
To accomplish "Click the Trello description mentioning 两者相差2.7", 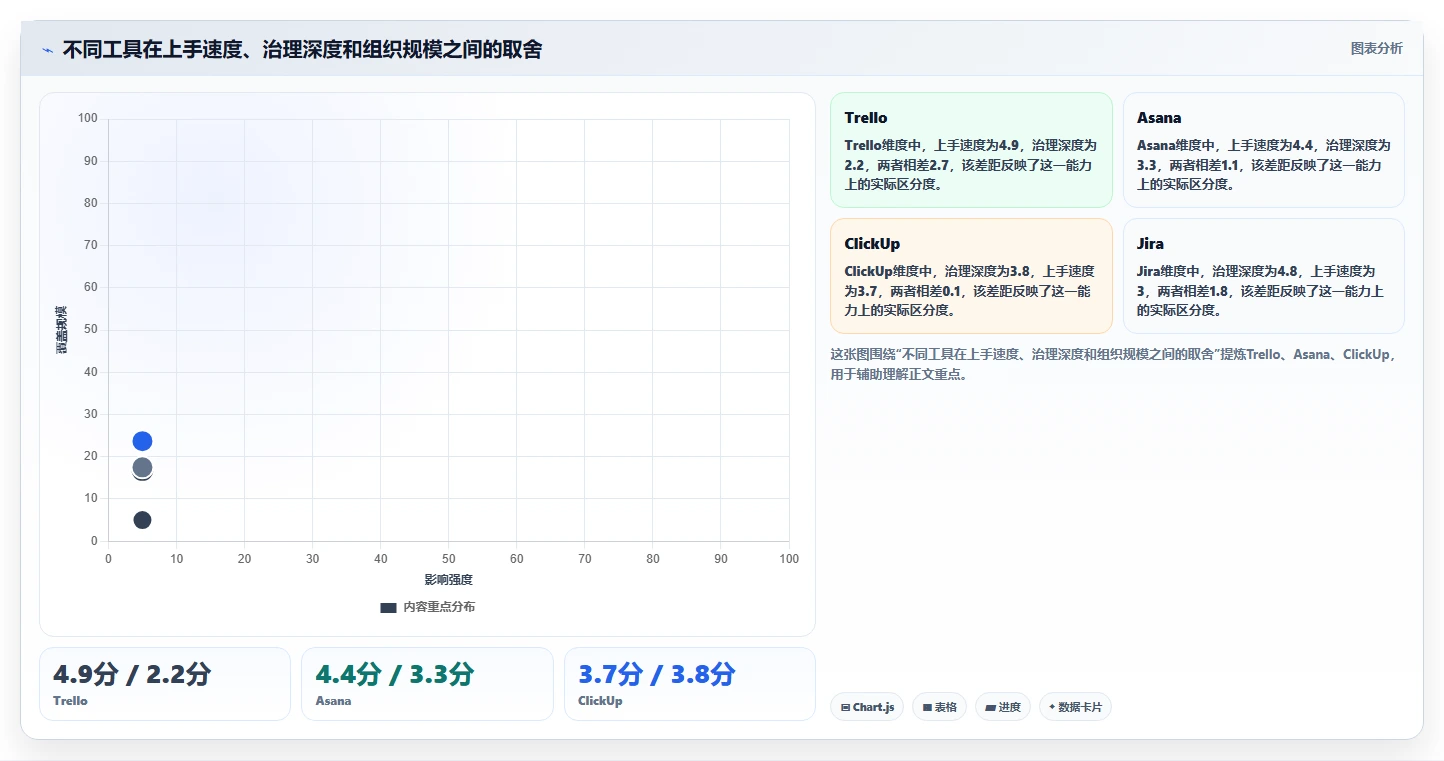I will coord(971,165).
